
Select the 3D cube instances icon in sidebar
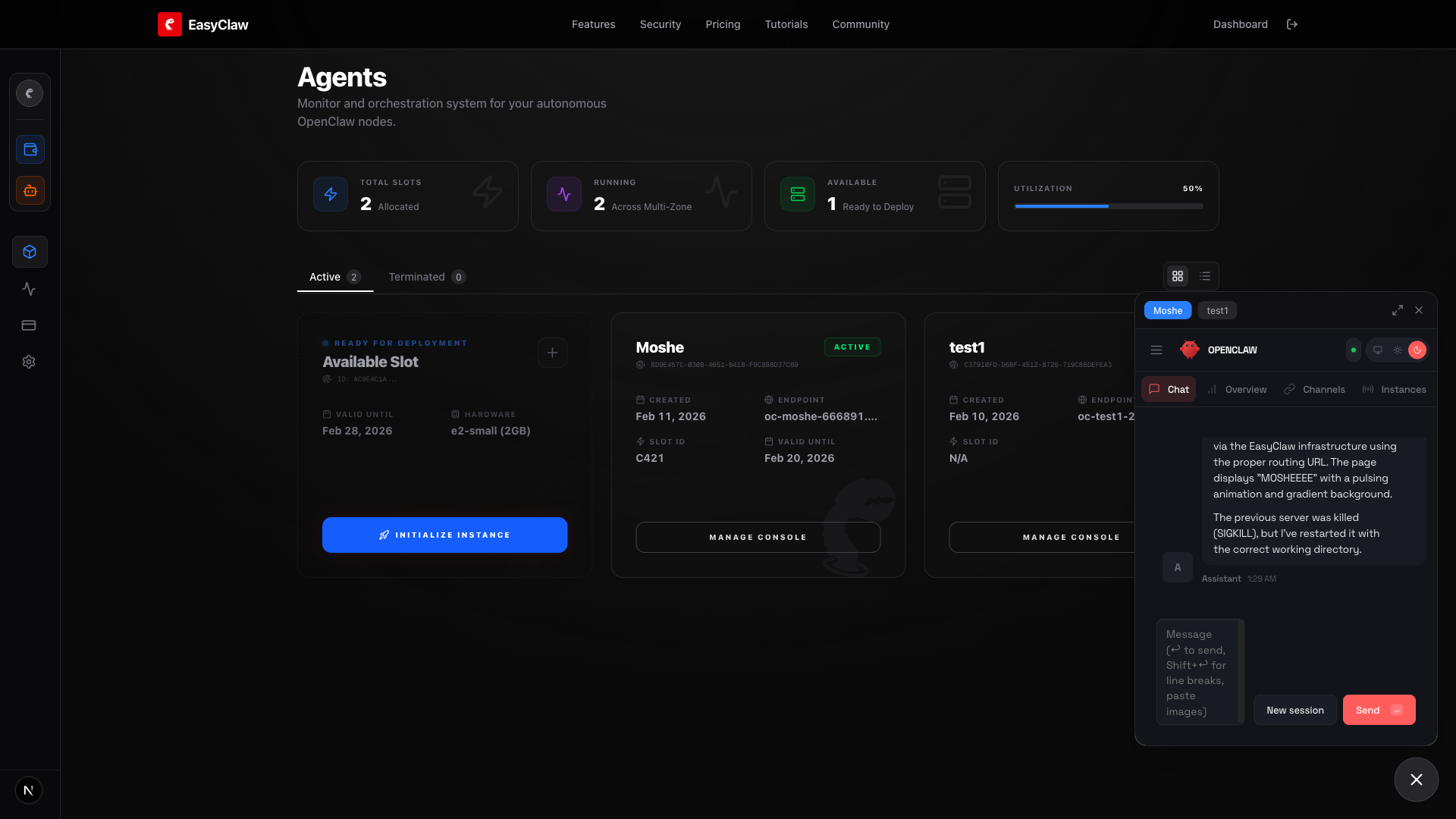point(30,252)
